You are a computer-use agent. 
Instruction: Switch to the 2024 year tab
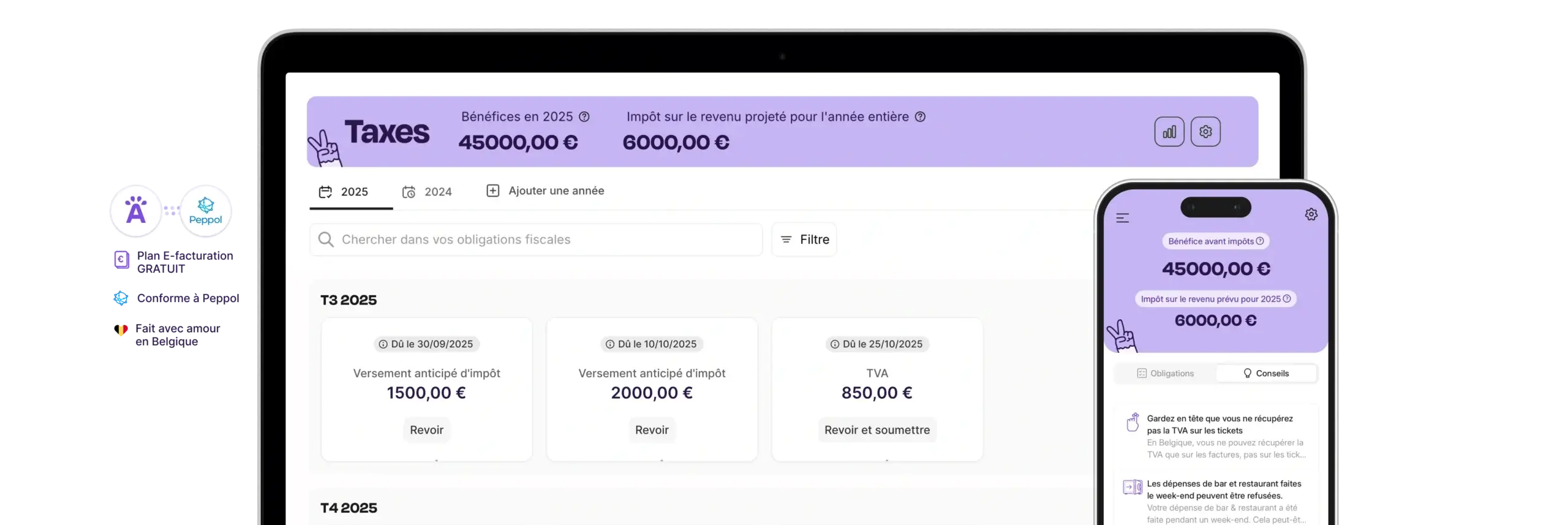427,192
